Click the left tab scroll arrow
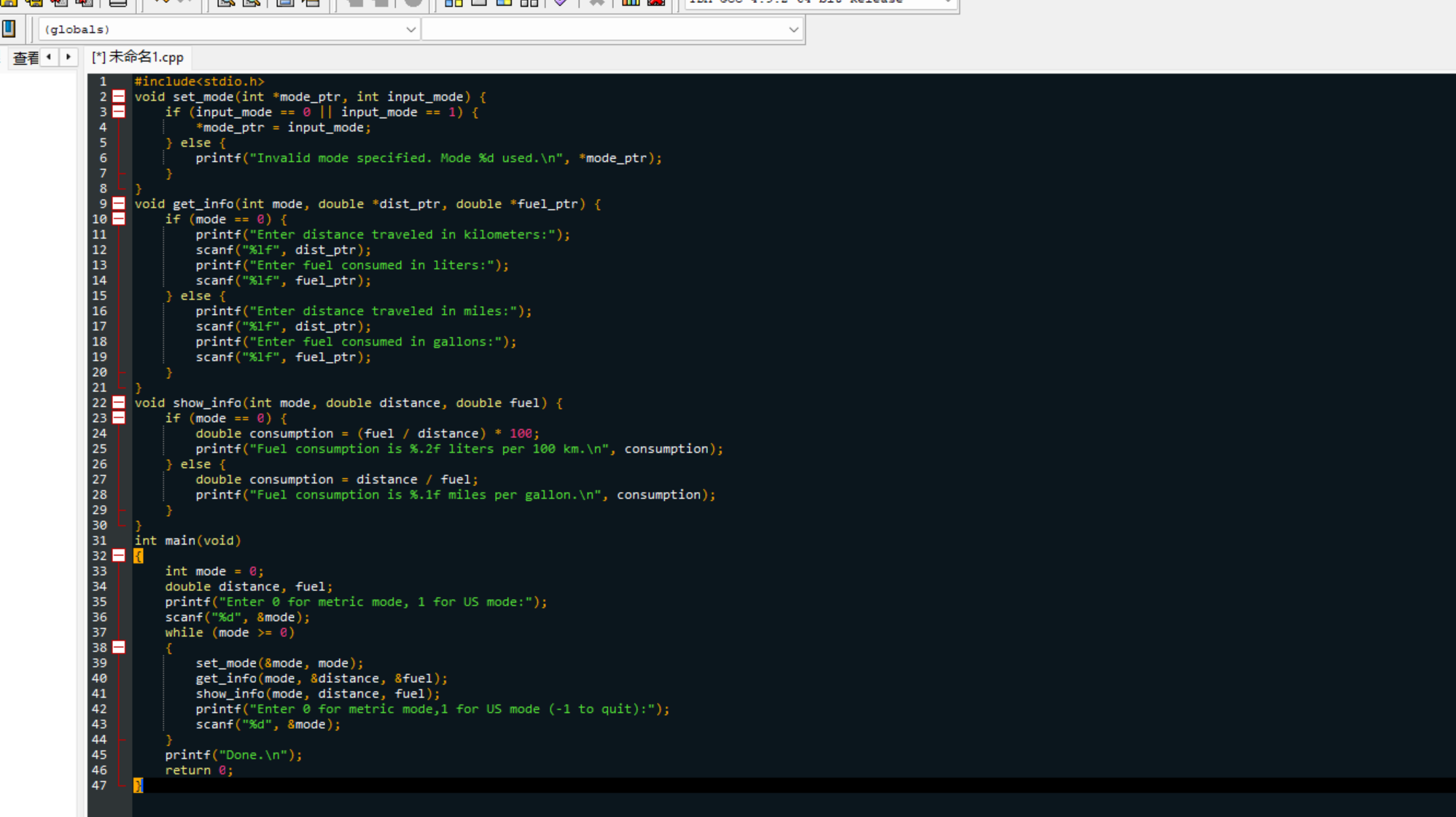The height and width of the screenshot is (817, 1456). (x=49, y=57)
